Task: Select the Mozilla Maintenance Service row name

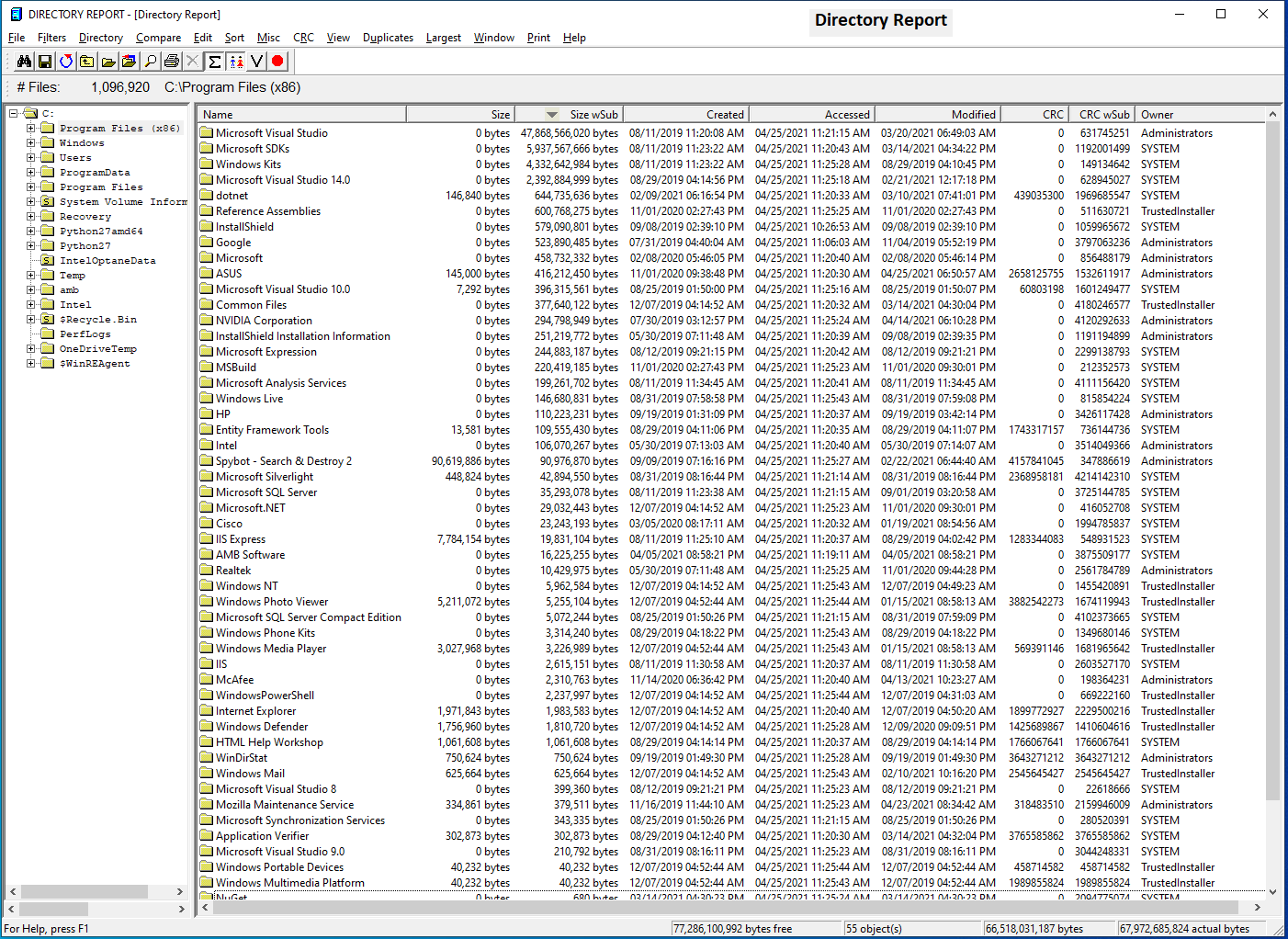Action: (x=285, y=805)
